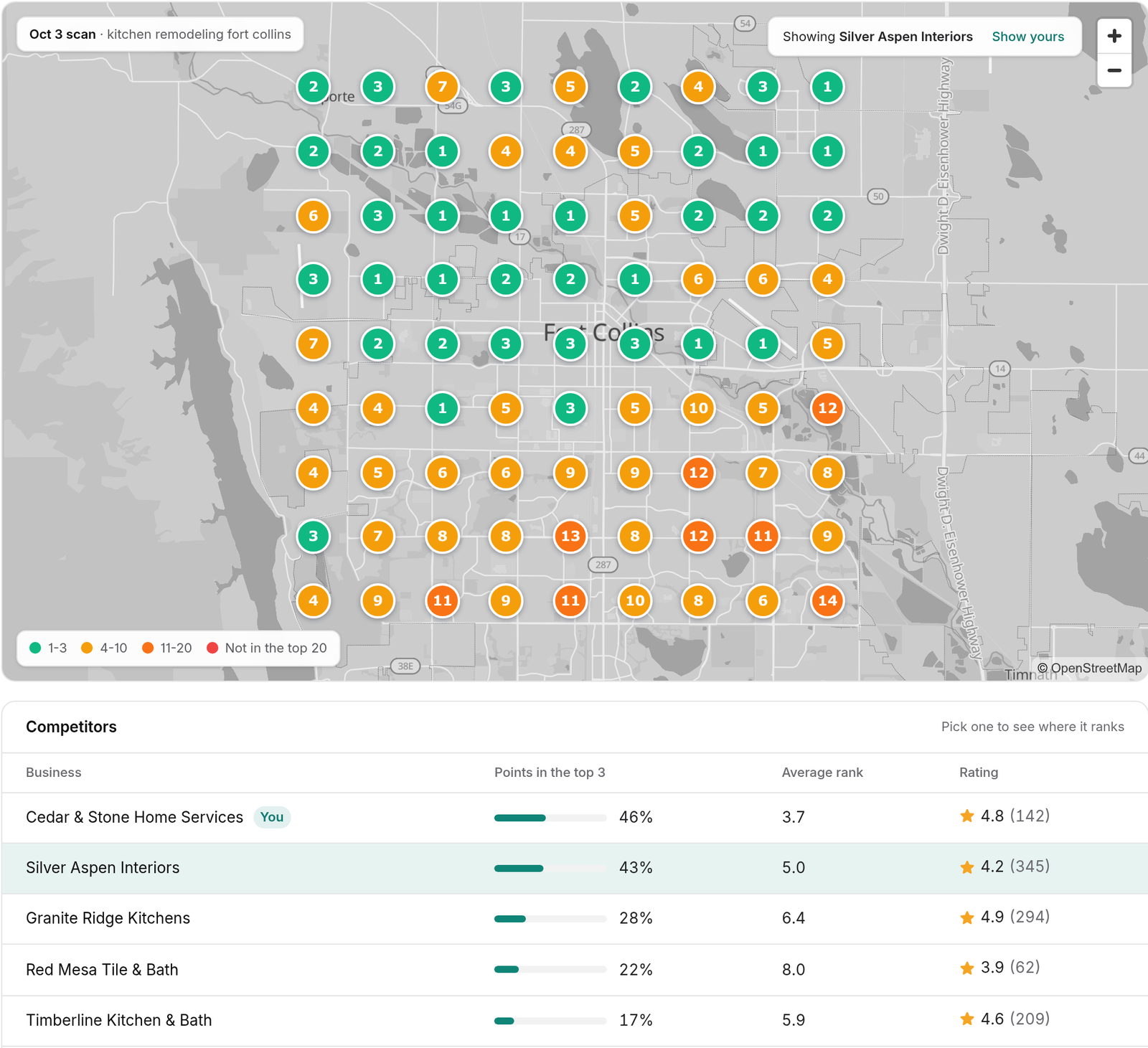The image size is (1148, 1048).
Task: Click the rank 10 marker in bottom row
Action: pos(635,600)
